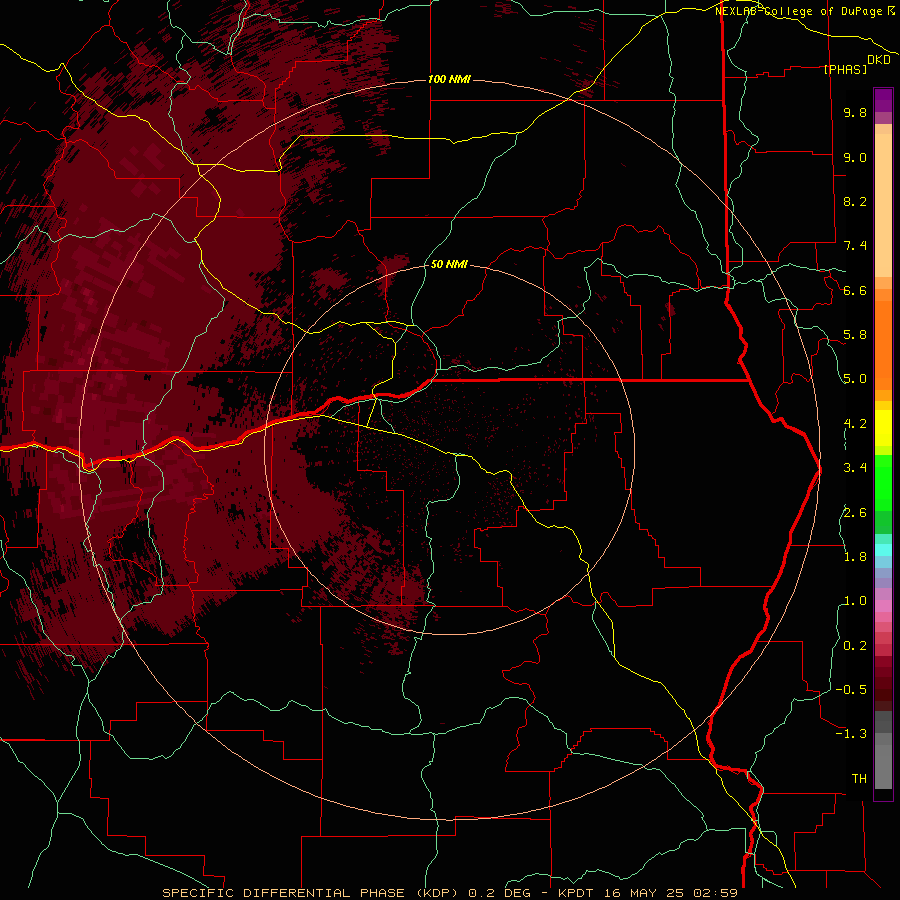
Task: Click the SPECIFIC DIFFERENTIAL PHASE (KDP) title text
Action: coord(310,893)
